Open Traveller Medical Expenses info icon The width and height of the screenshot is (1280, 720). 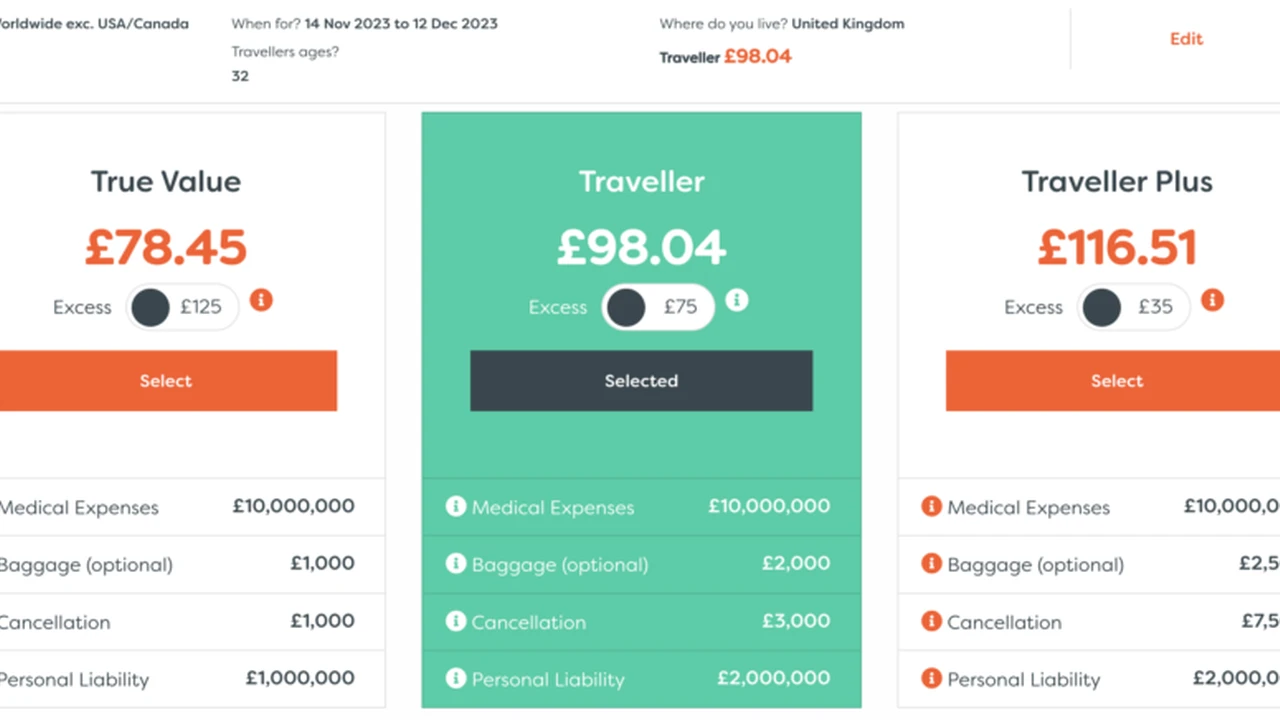(x=456, y=507)
